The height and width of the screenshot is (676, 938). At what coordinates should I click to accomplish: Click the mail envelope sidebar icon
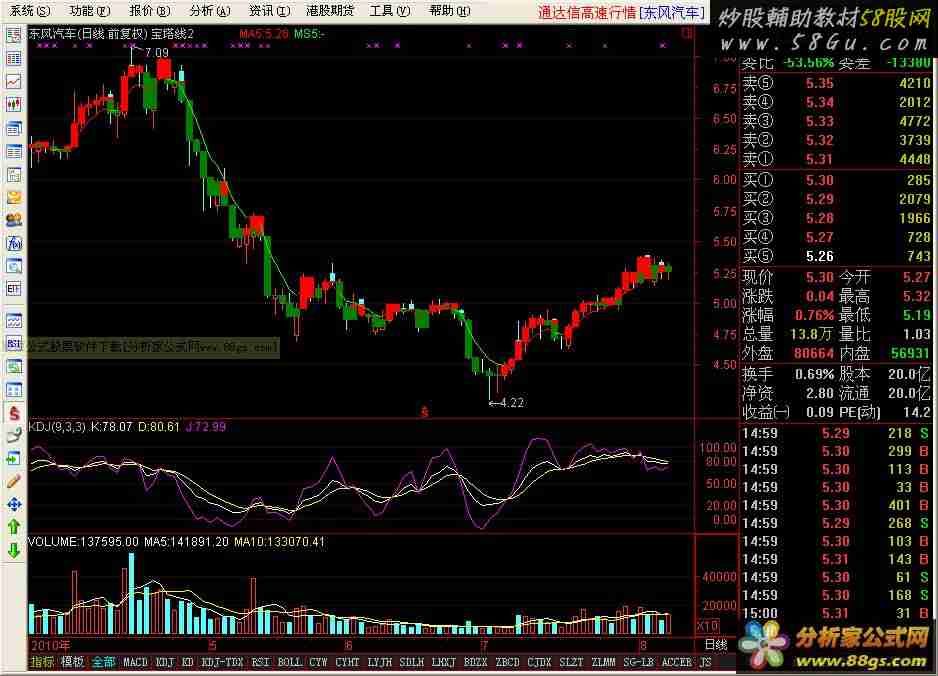pyautogui.click(x=14, y=197)
